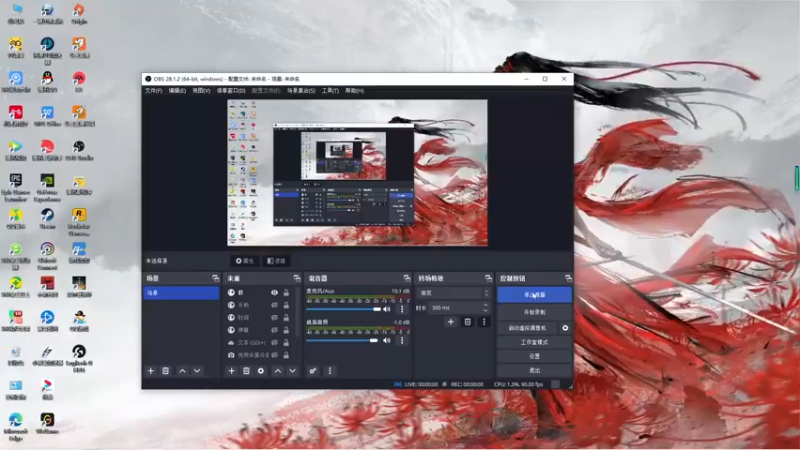The width and height of the screenshot is (800, 450).
Task: Click the blue streaming button in Controls
Action: tap(534, 295)
